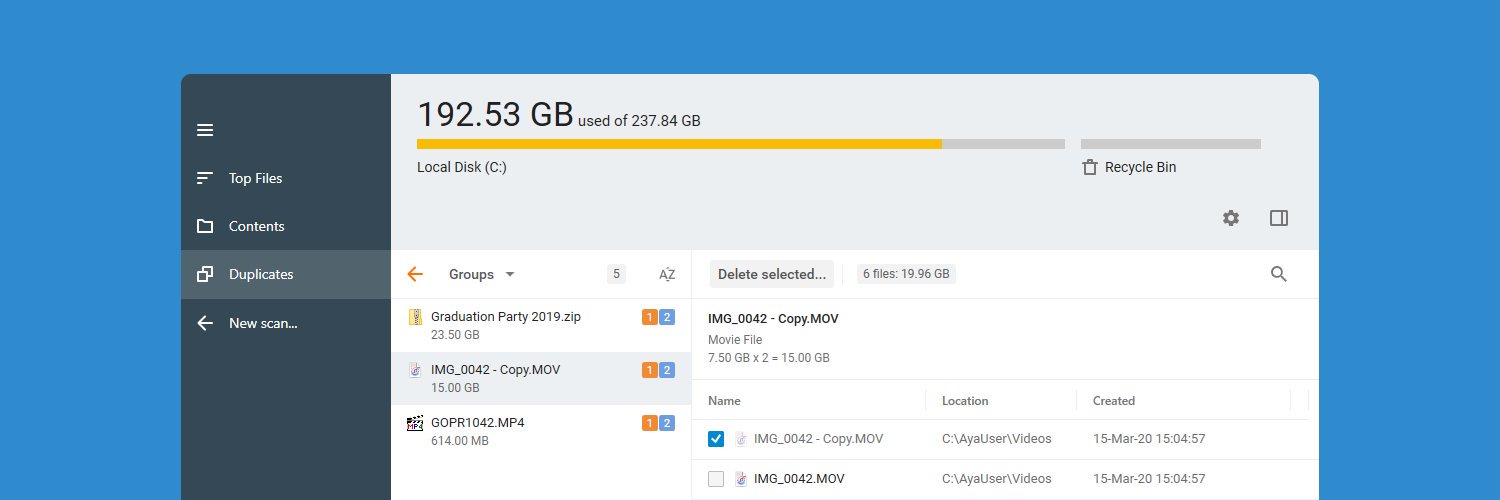Viewport: 1500px width, 500px height.
Task: Click blue 2 badge on IMG_0042 - Copy.MOV group
Action: pyautogui.click(x=667, y=371)
